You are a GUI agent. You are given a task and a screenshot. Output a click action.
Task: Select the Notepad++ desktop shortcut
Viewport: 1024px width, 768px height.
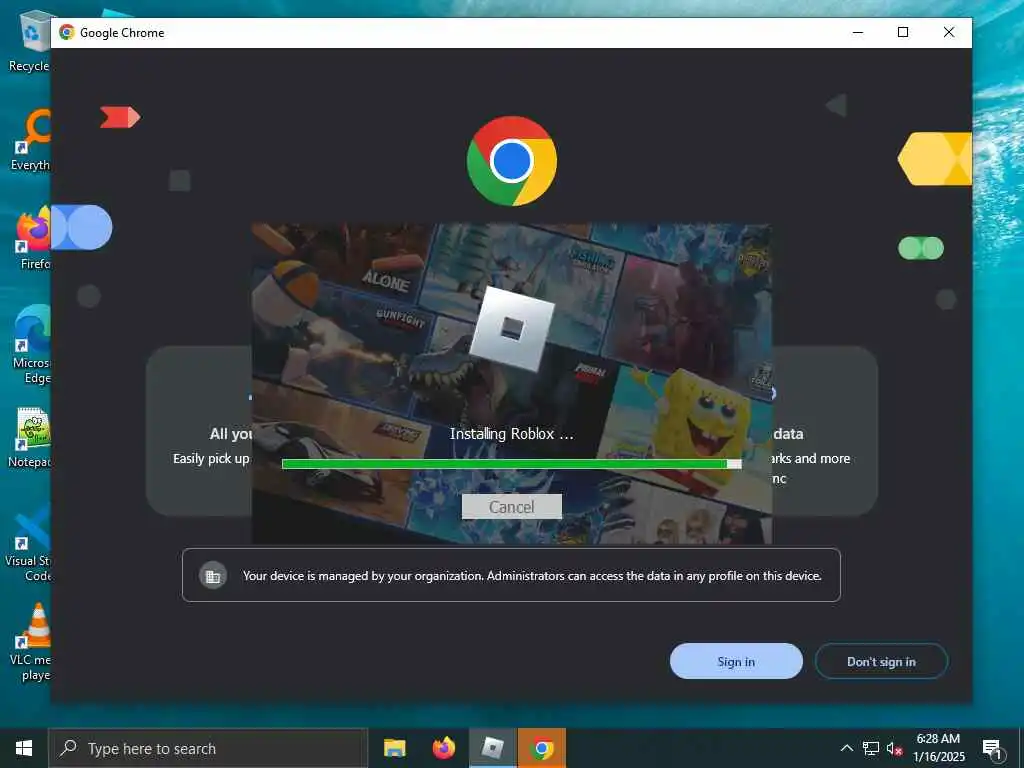click(30, 437)
